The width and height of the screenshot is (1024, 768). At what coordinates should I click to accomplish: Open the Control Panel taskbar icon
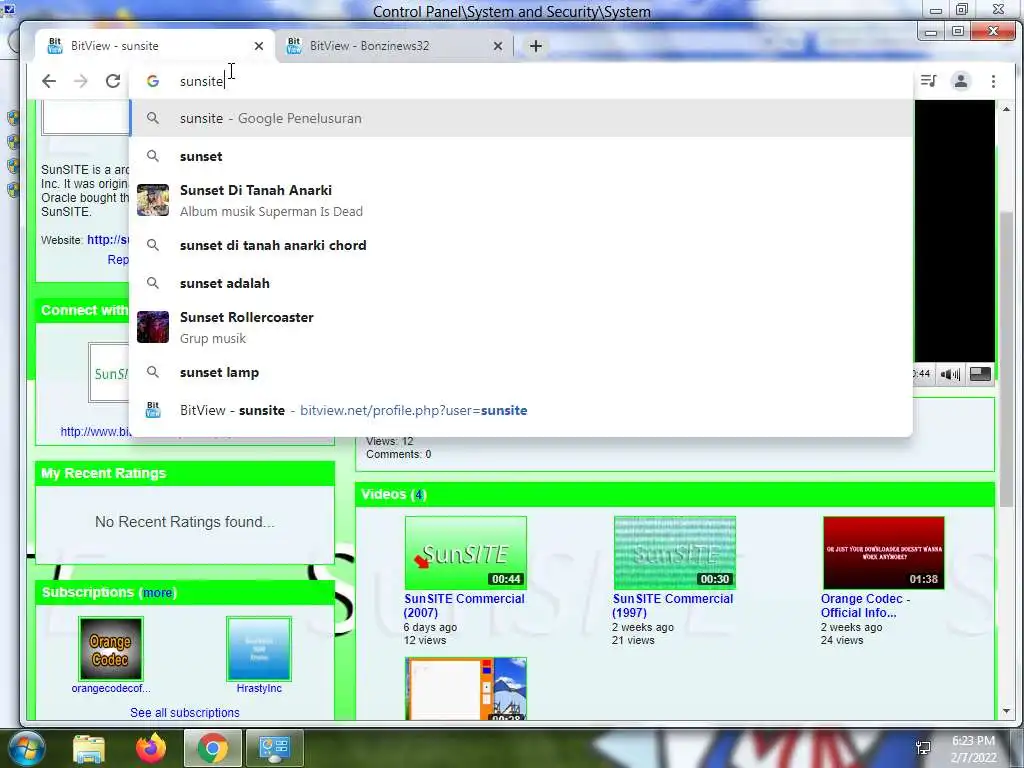click(274, 748)
